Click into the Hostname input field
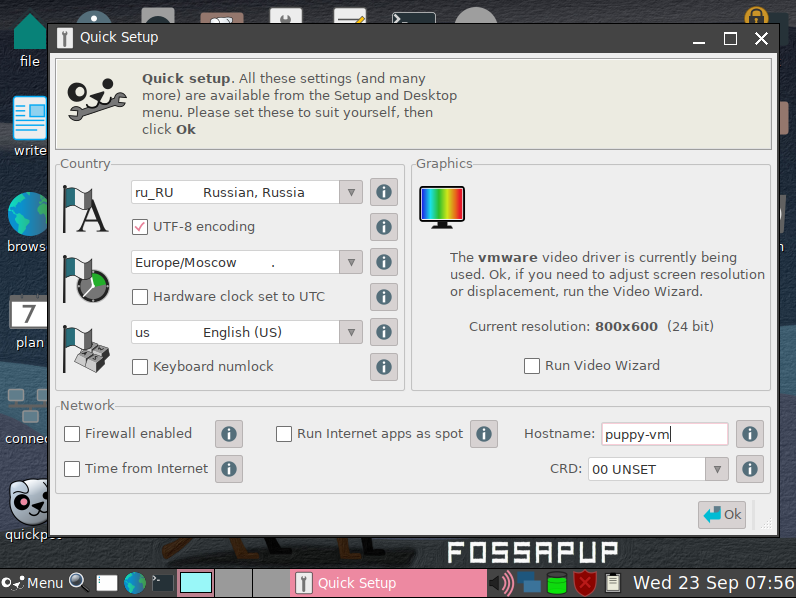796x598 pixels. pos(665,434)
